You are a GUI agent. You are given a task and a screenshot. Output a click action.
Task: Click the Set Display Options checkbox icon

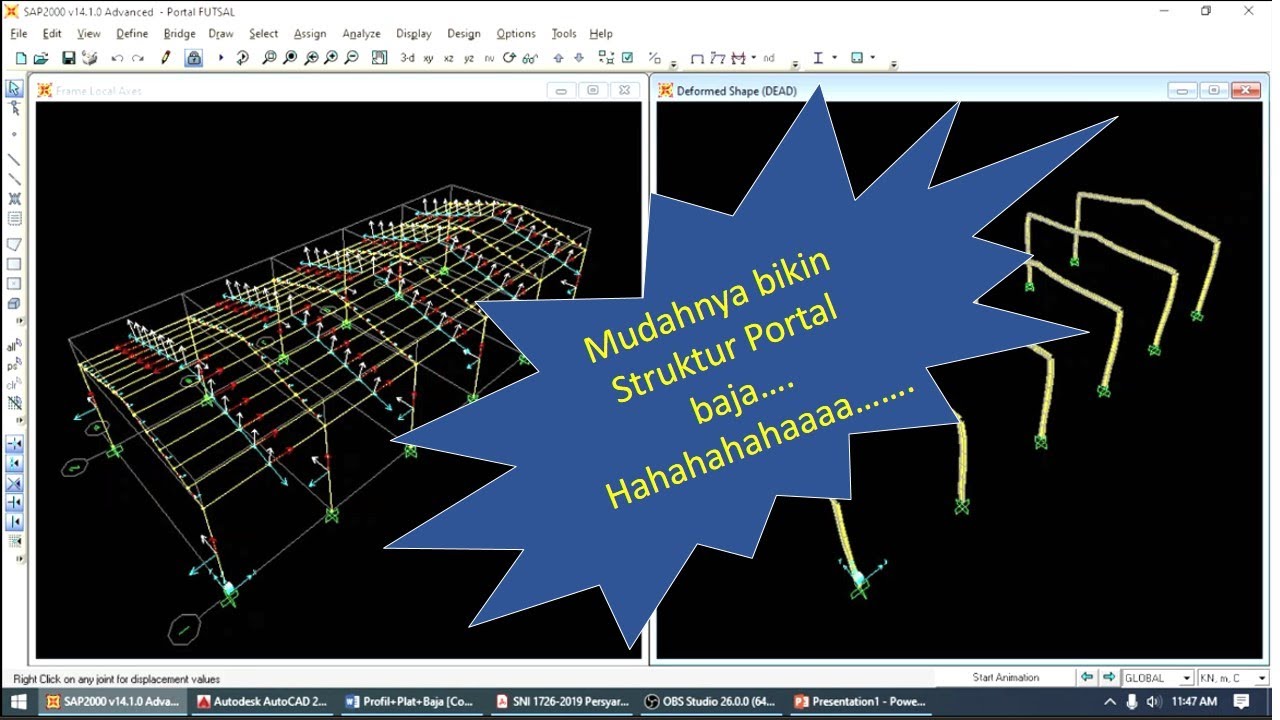[627, 58]
